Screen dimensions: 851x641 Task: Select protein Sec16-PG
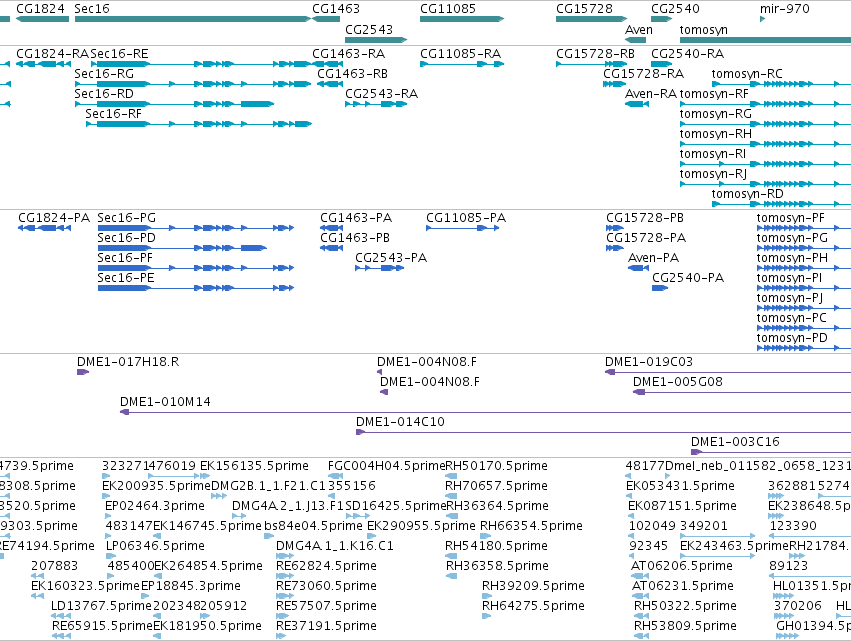tap(126, 218)
